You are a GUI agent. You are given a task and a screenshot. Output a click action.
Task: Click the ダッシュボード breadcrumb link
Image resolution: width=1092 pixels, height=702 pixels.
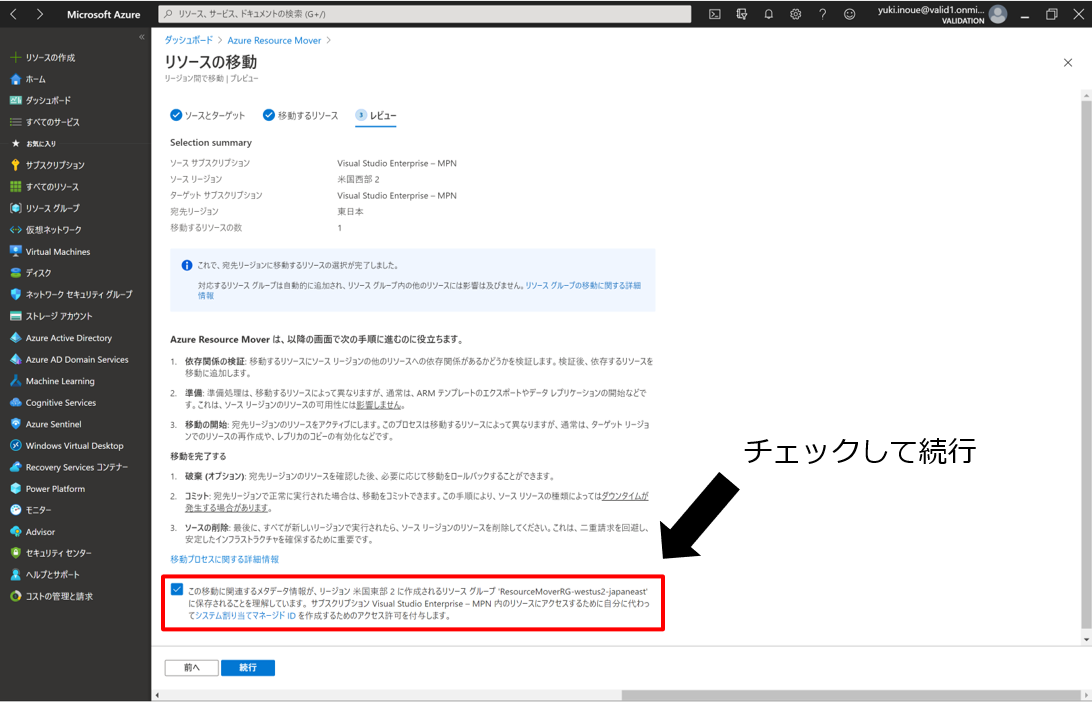(189, 40)
